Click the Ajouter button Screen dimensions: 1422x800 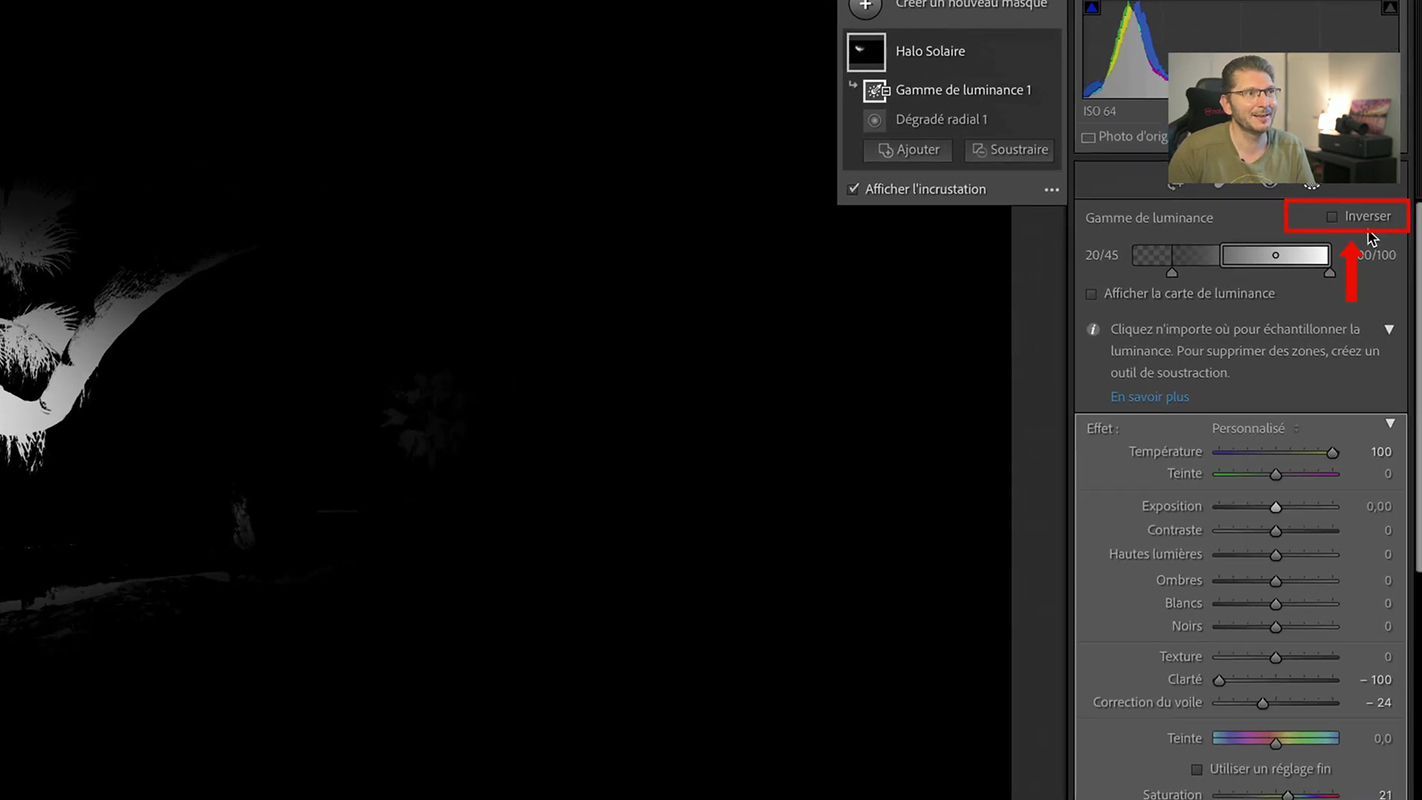point(908,150)
